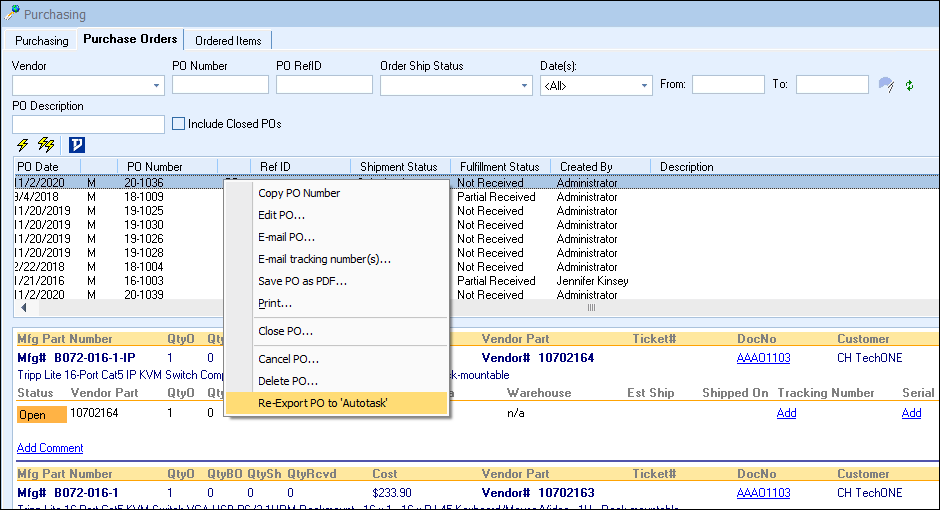Open the Purchasing tab

(41, 41)
